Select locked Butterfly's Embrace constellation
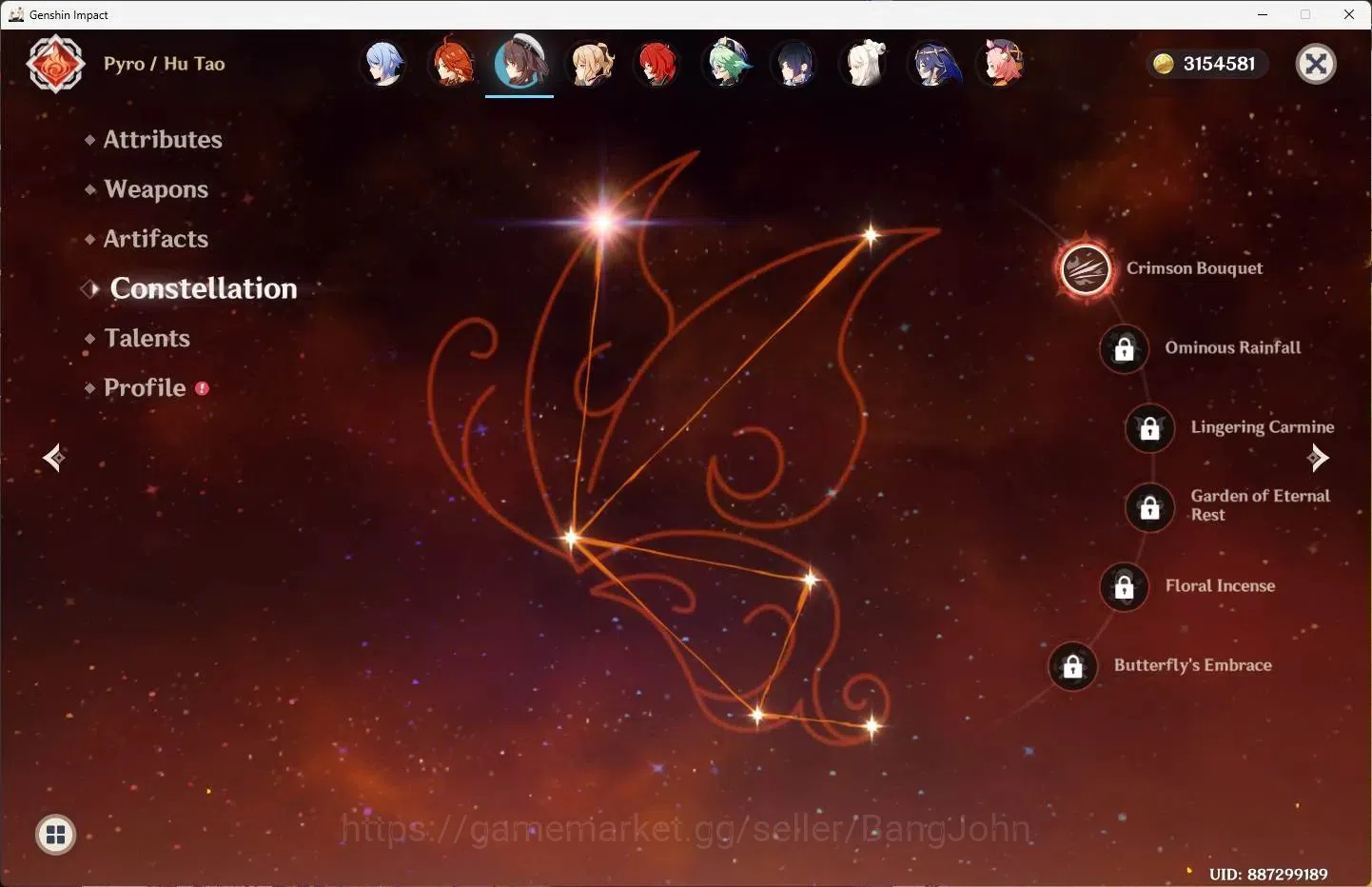Screen dimensions: 1372x887 (1073, 666)
